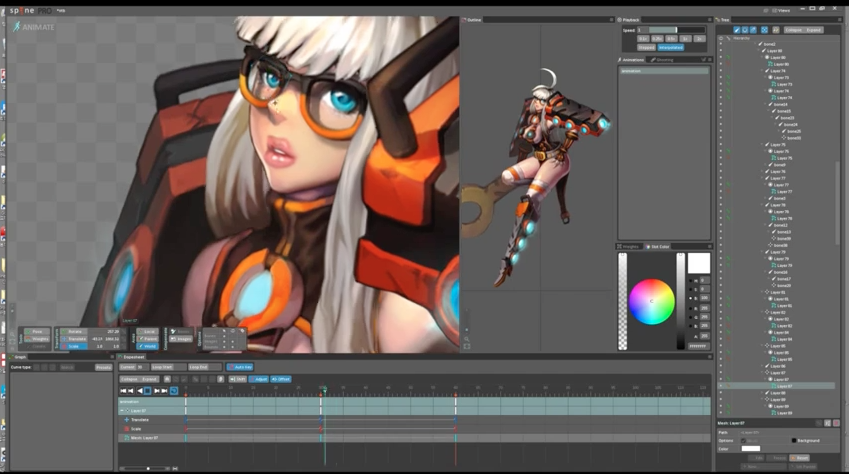
Task: Jump to first frame in dopesheet playback
Action: (123, 391)
